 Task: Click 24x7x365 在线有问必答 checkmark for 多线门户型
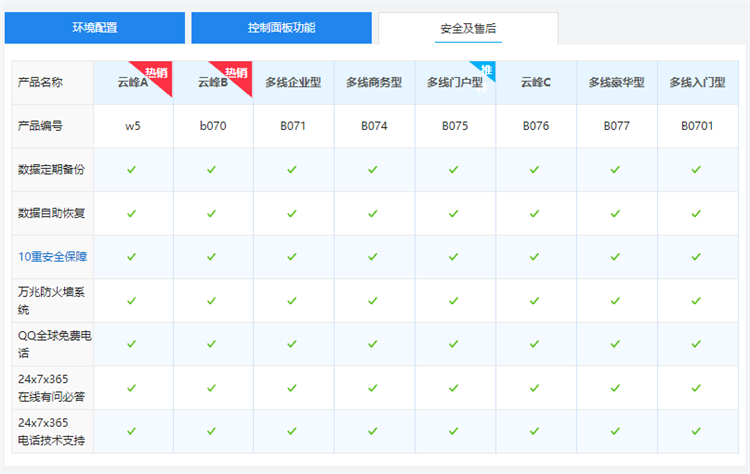pyautogui.click(x=454, y=388)
